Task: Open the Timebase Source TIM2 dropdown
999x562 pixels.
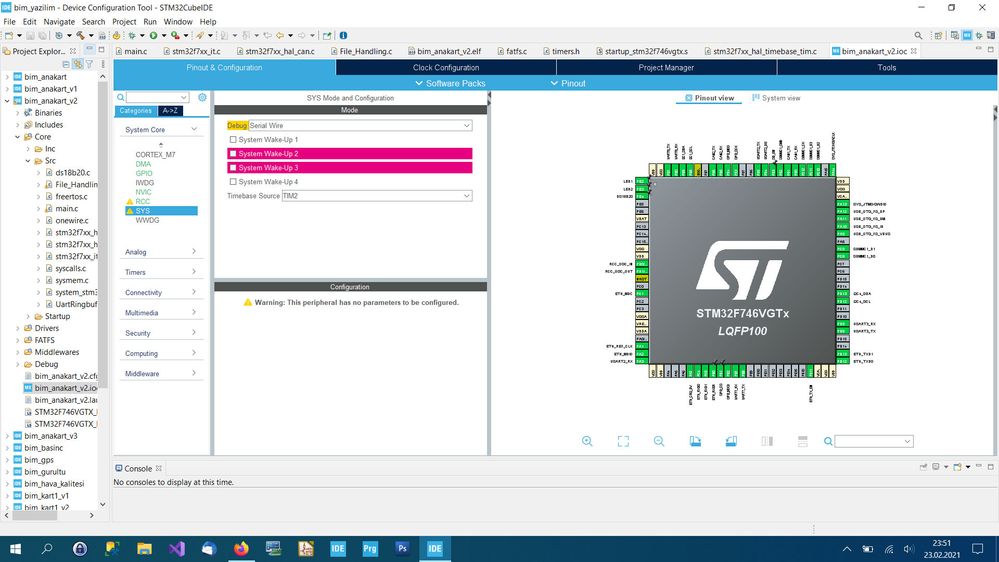Action: point(377,196)
